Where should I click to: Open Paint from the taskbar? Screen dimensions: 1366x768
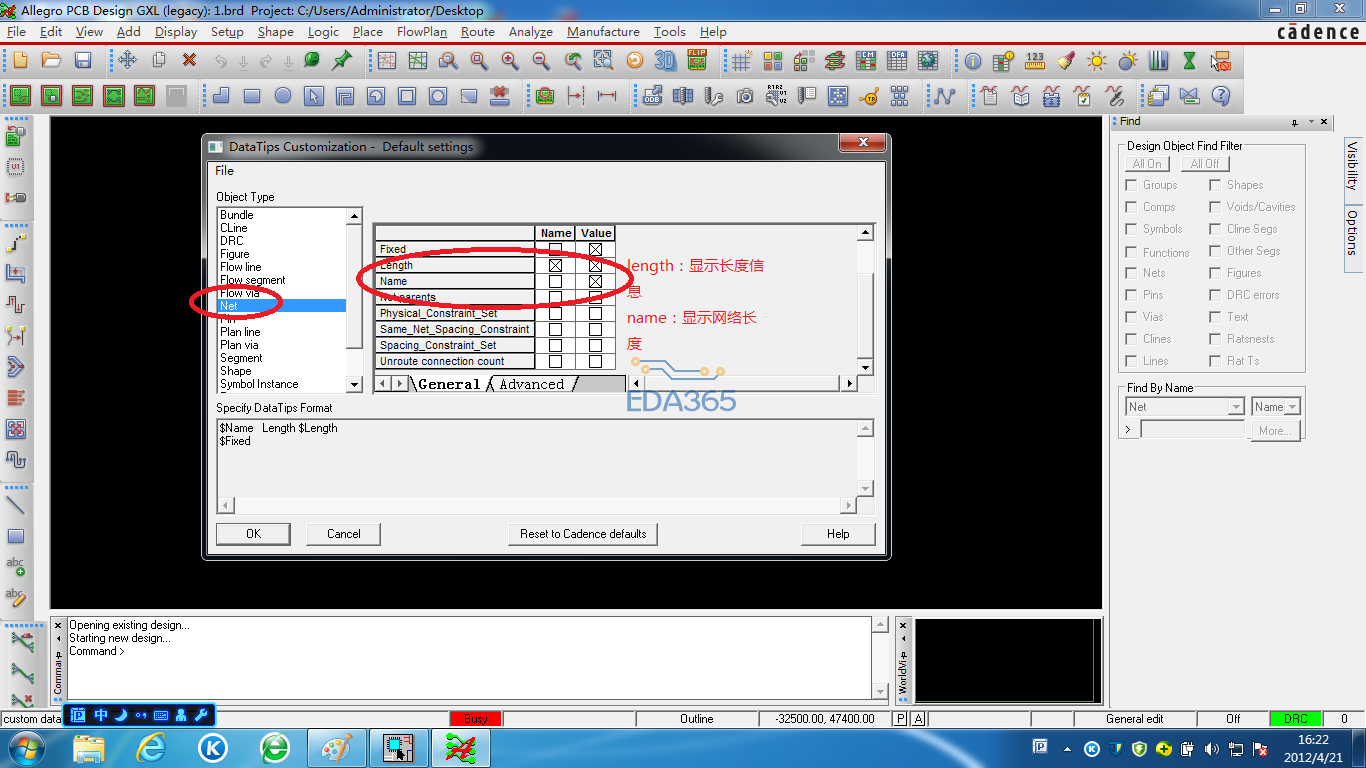click(337, 747)
